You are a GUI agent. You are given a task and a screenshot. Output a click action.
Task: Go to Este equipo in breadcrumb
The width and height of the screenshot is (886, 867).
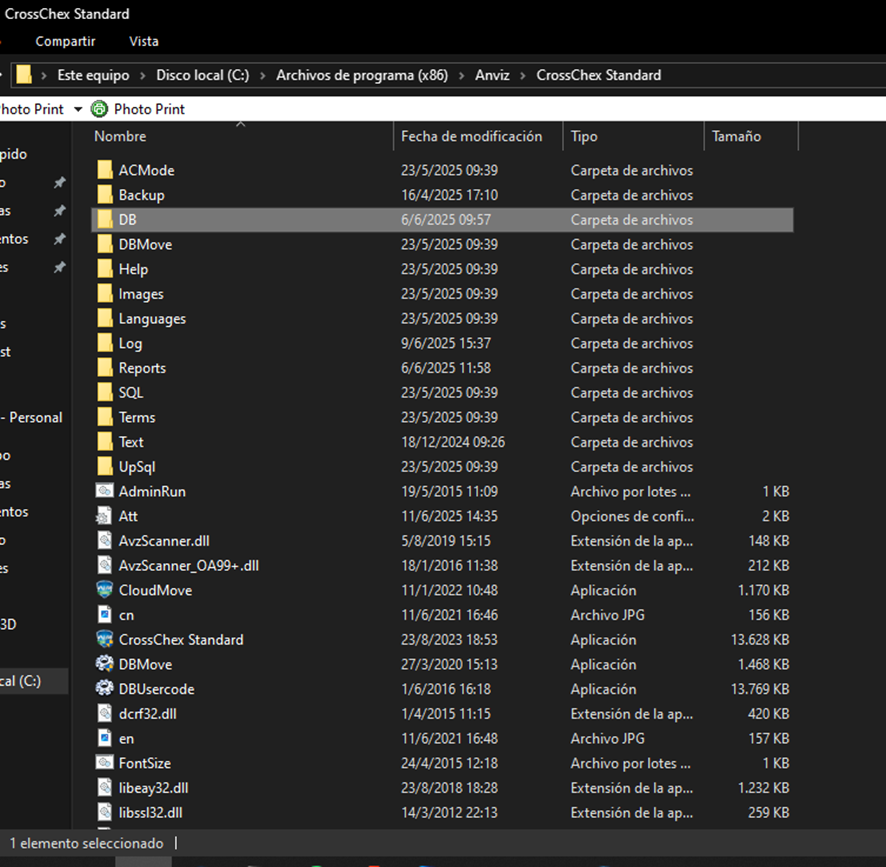tap(93, 75)
